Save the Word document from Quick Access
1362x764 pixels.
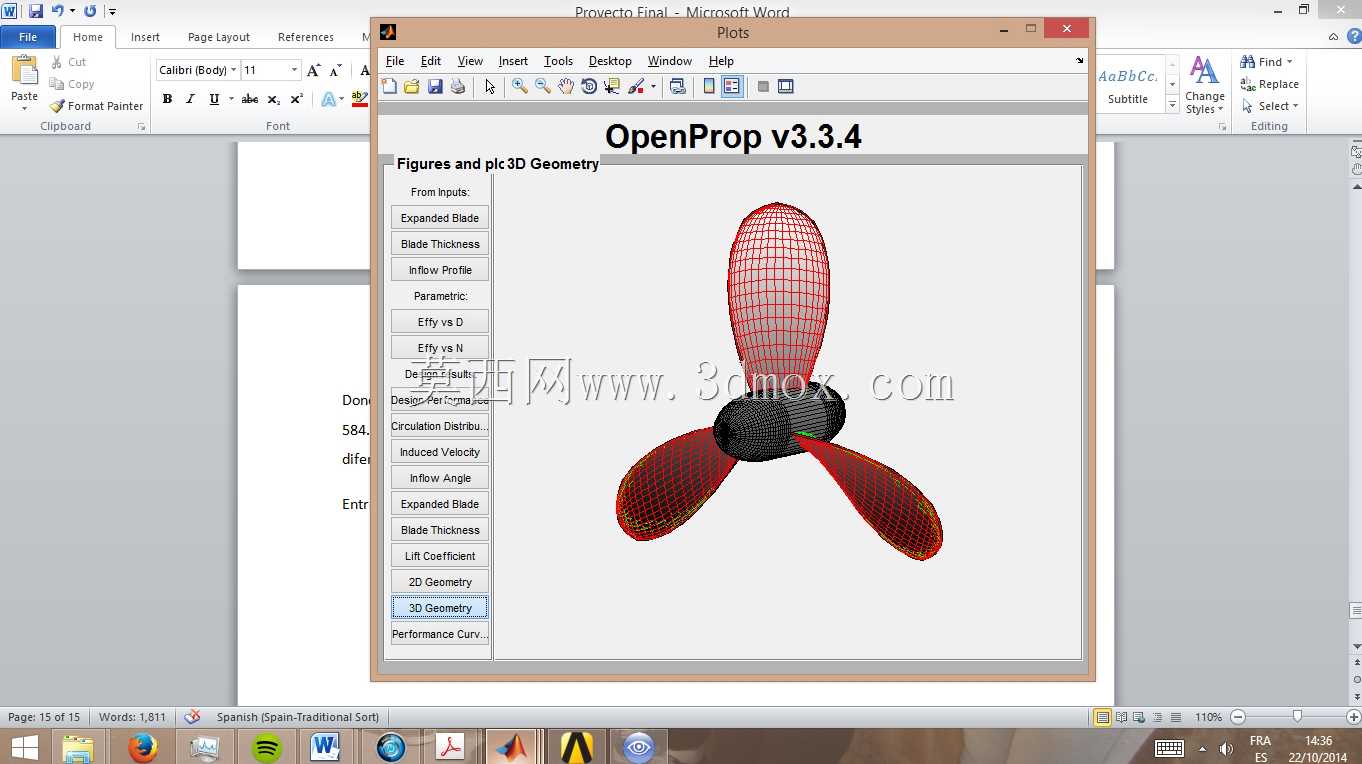click(36, 11)
